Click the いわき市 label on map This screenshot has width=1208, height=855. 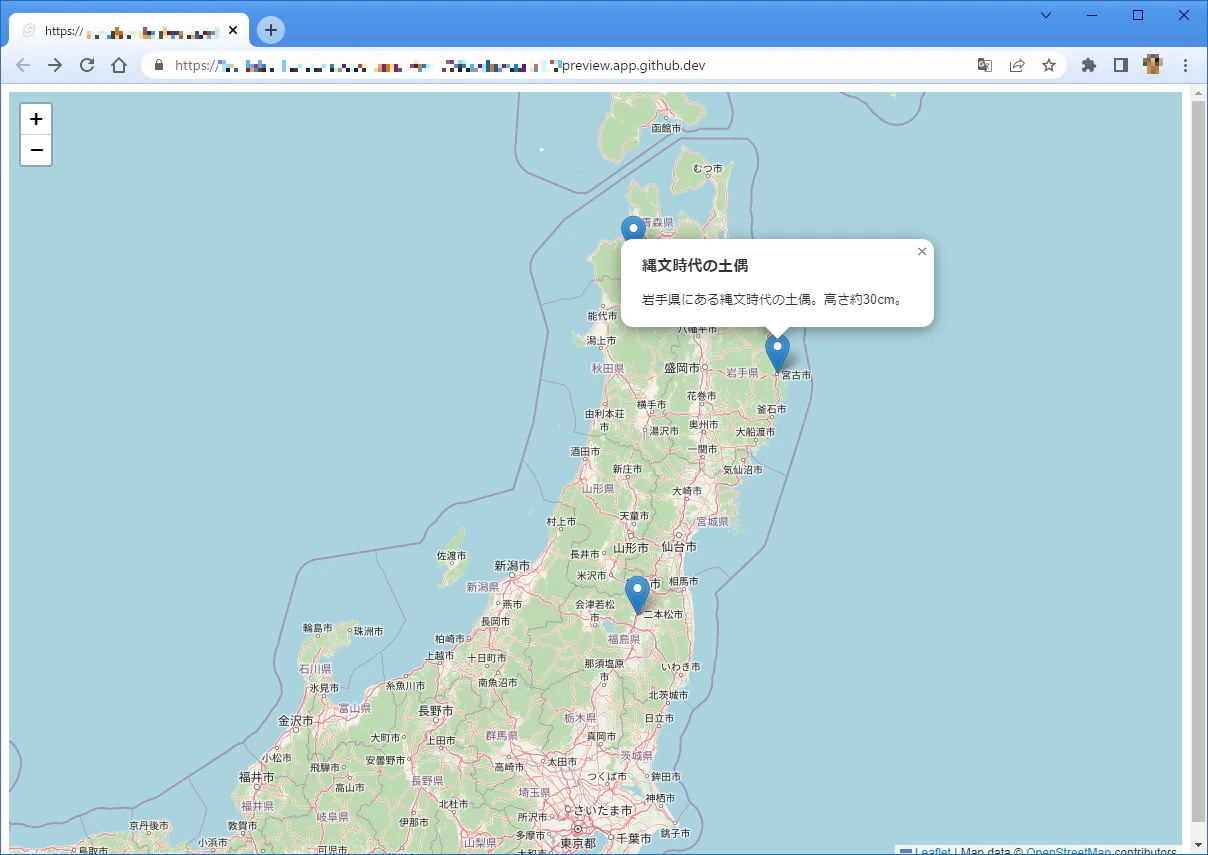(x=682, y=666)
